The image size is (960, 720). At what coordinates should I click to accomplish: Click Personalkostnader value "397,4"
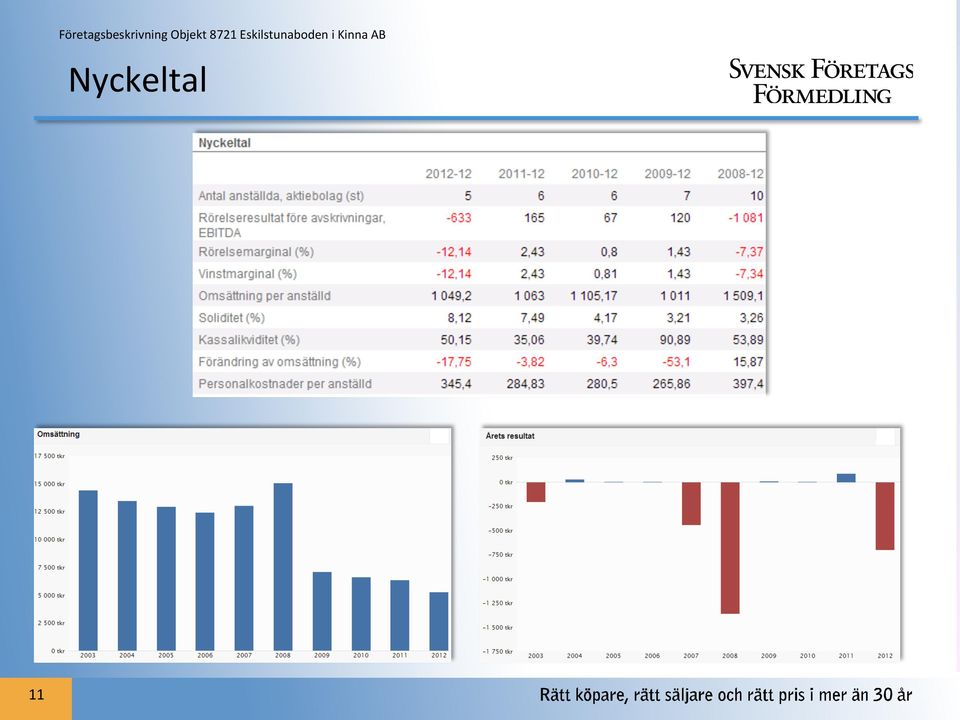click(748, 384)
